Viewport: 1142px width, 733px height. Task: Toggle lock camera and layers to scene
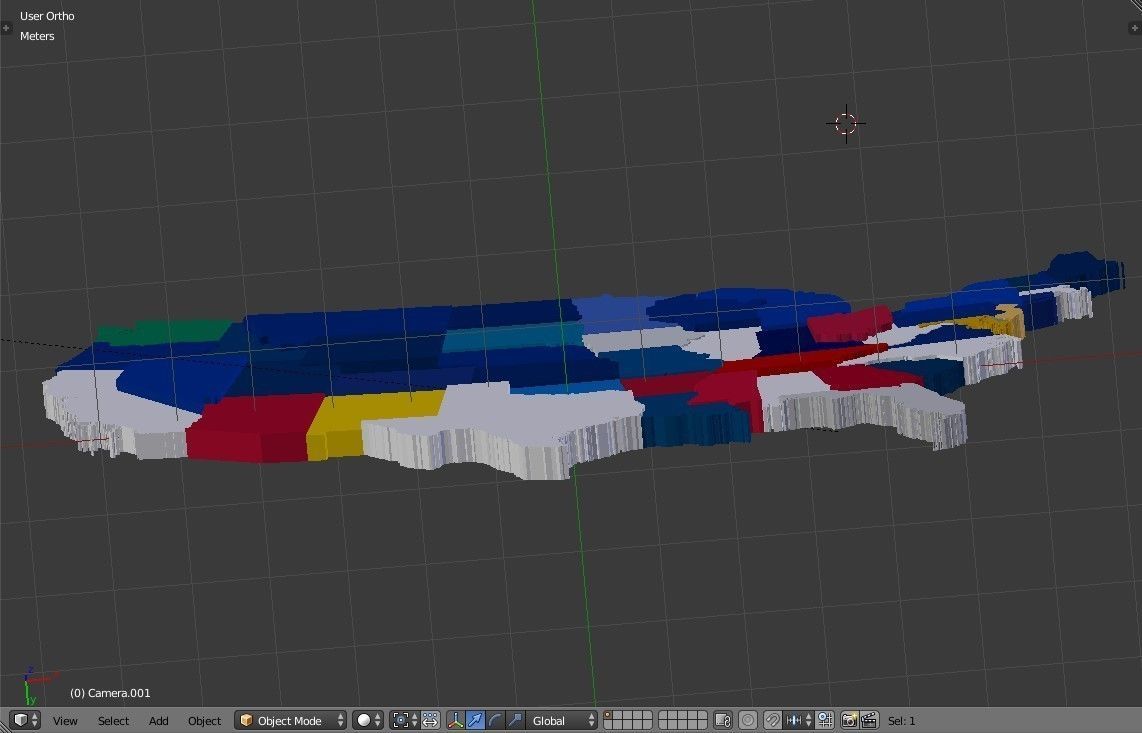[722, 721]
